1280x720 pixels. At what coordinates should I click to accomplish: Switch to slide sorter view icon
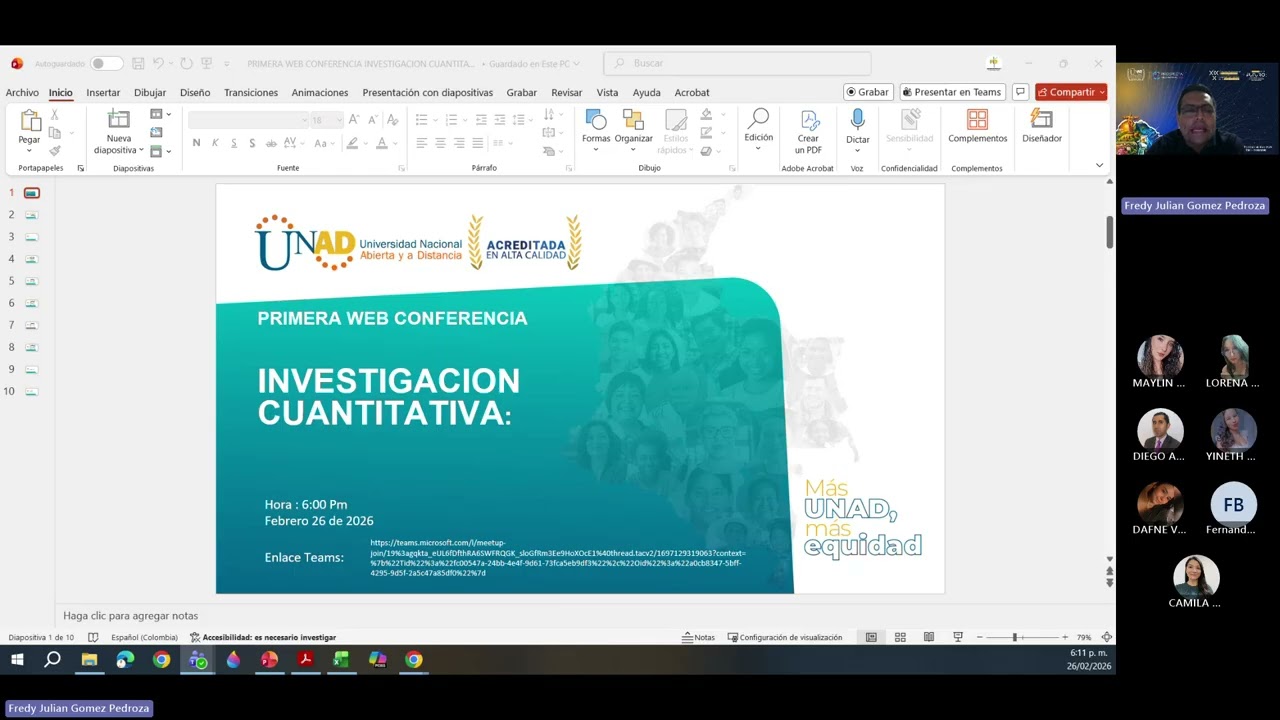(x=900, y=637)
